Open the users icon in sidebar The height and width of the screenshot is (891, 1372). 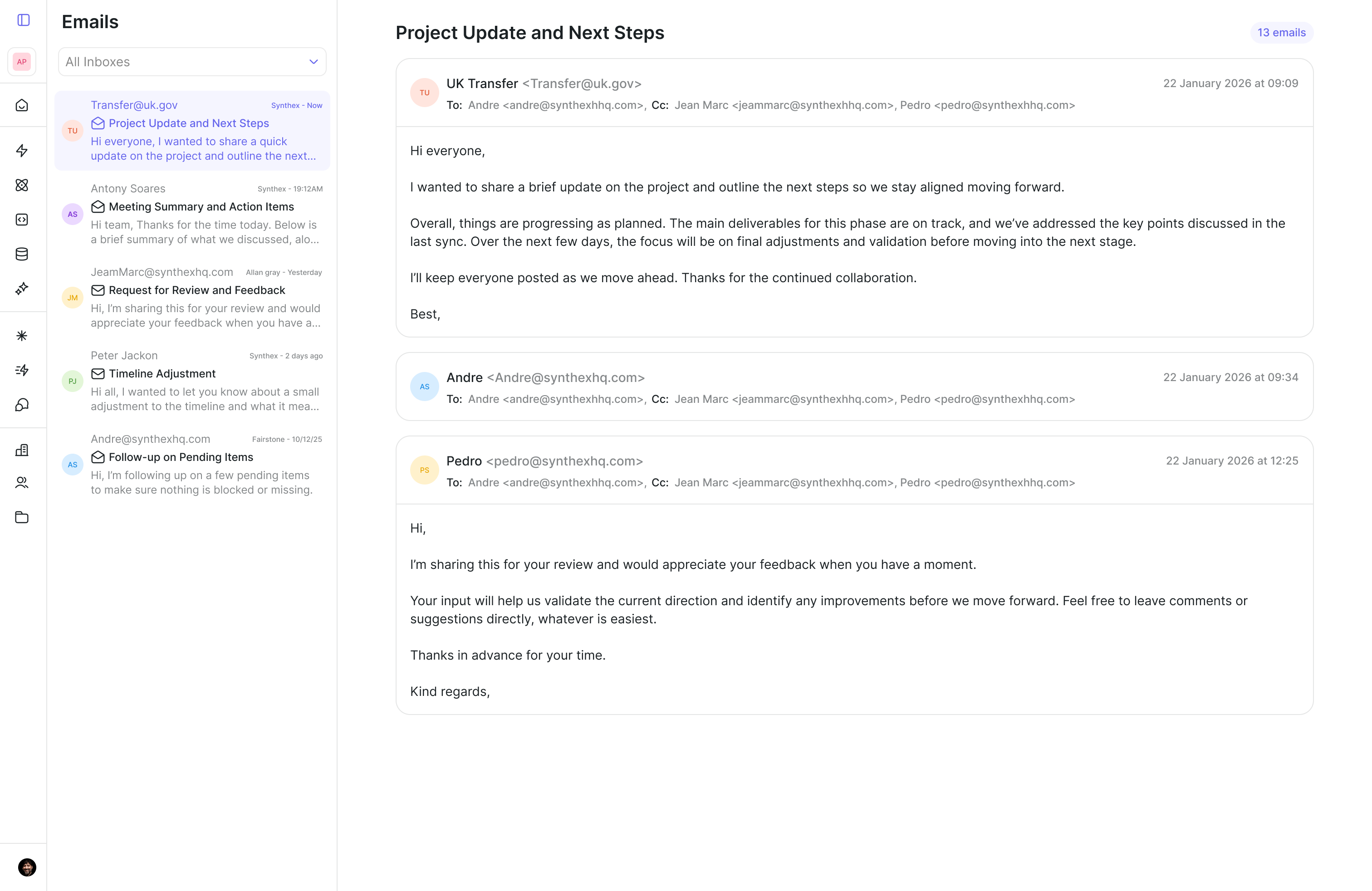(22, 483)
